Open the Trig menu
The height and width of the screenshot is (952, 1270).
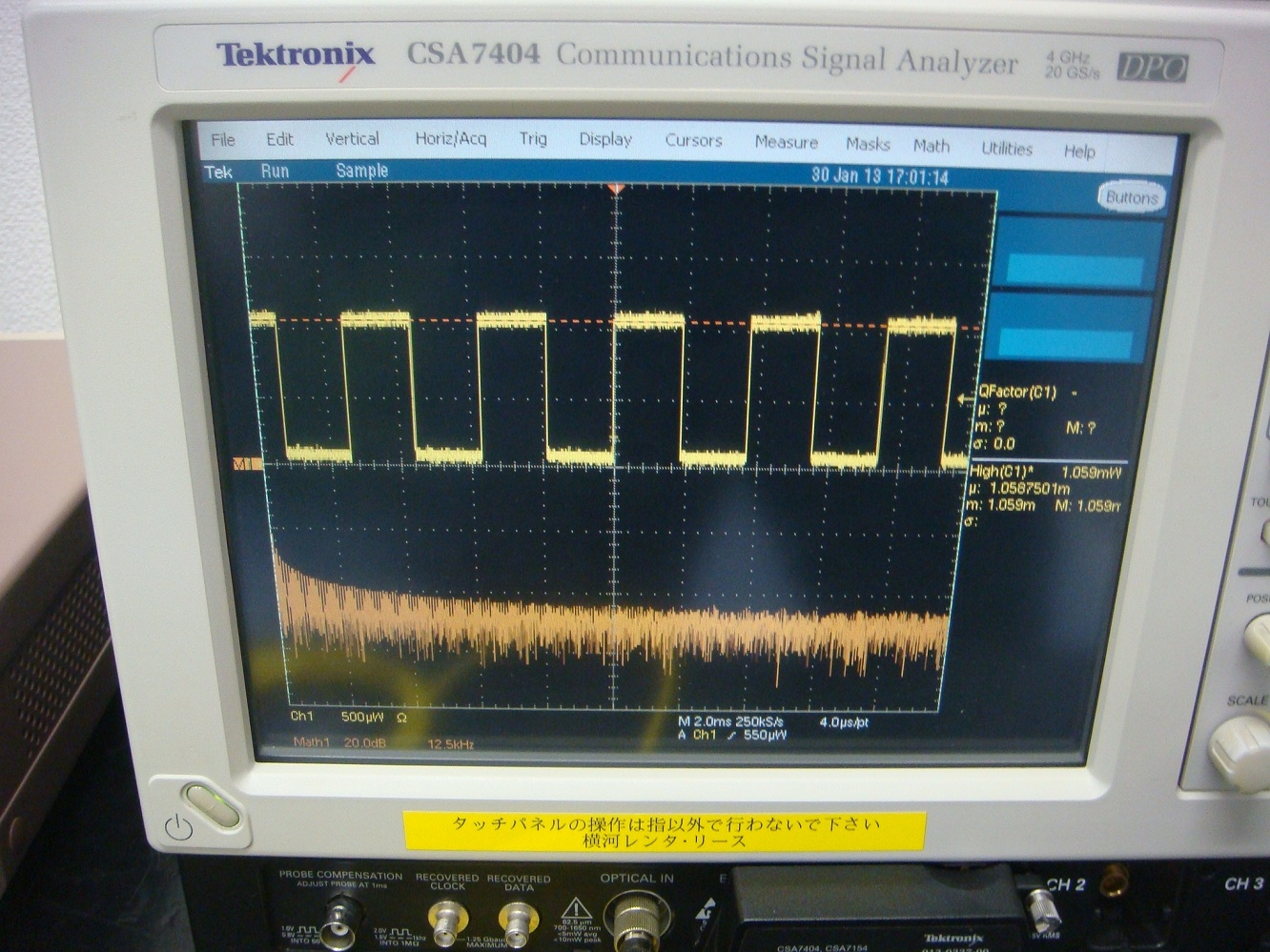click(533, 139)
